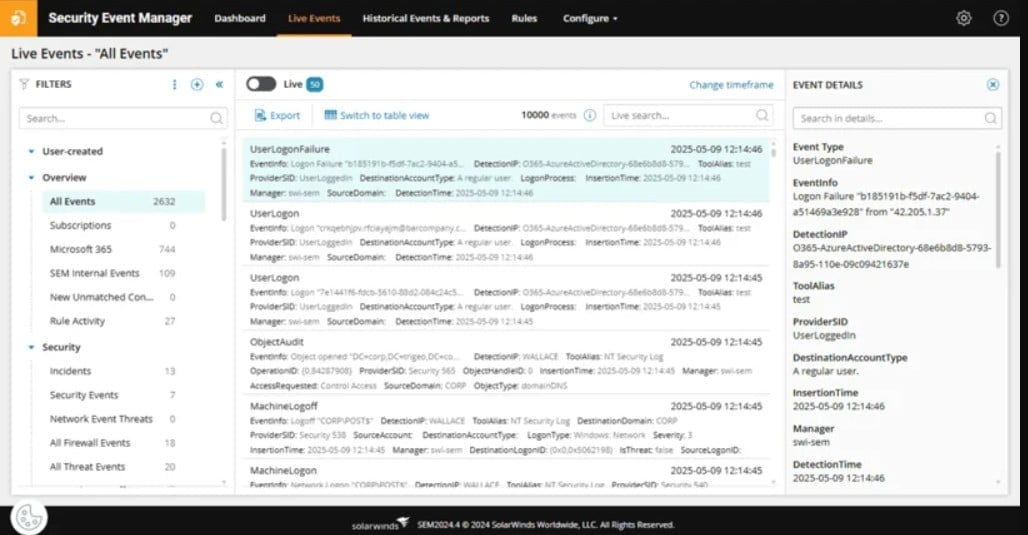Screen dimensions: 1028x535
Task: Click the Live event count badge
Action: [x=315, y=85]
